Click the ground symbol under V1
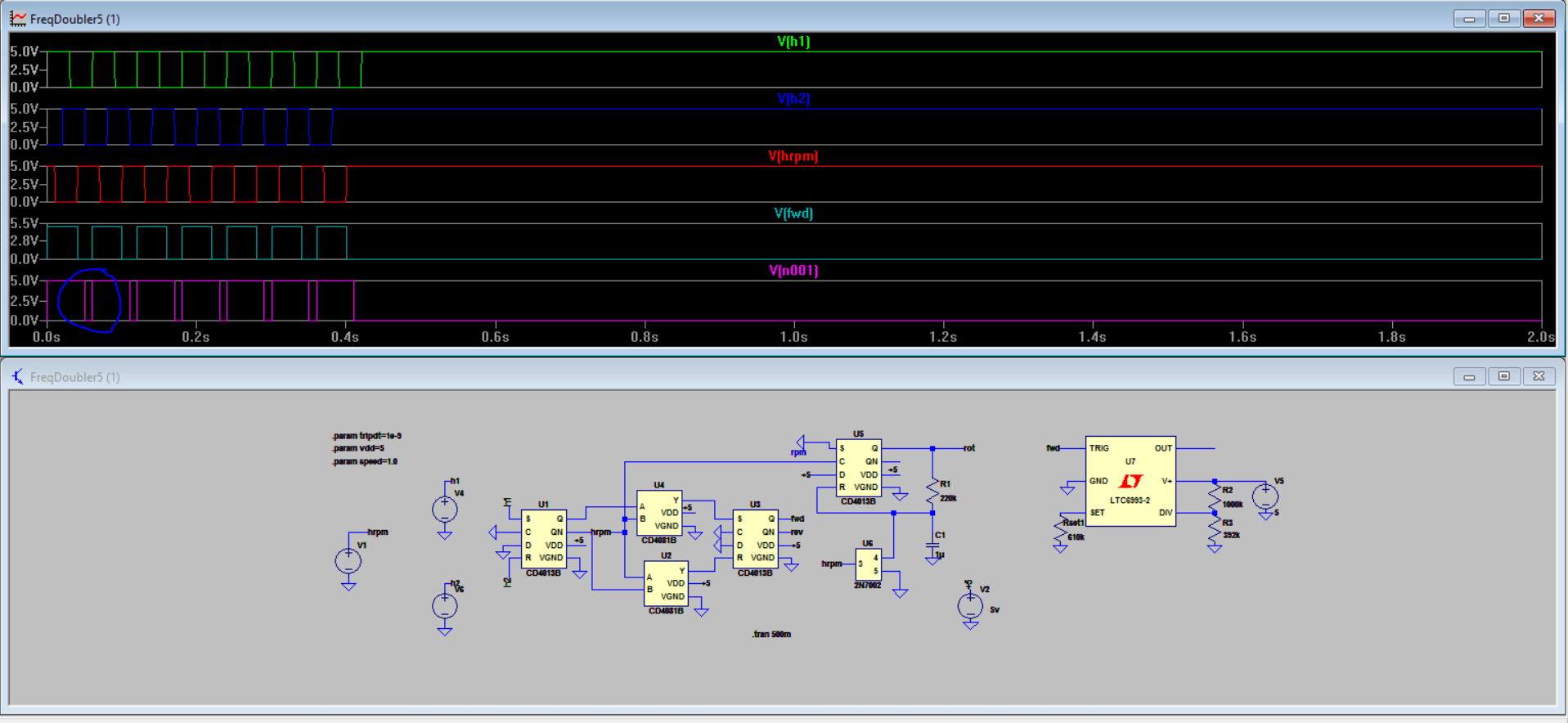The image size is (1568, 723). tap(348, 586)
